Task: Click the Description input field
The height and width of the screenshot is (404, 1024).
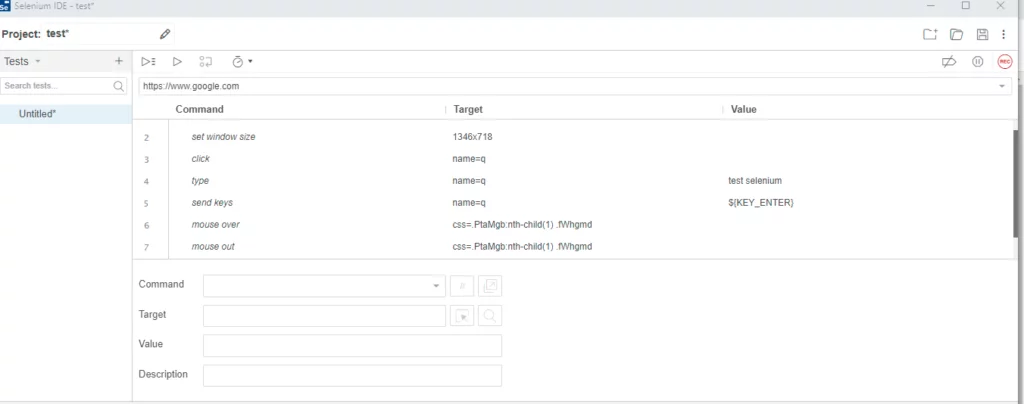Action: pyautogui.click(x=353, y=376)
